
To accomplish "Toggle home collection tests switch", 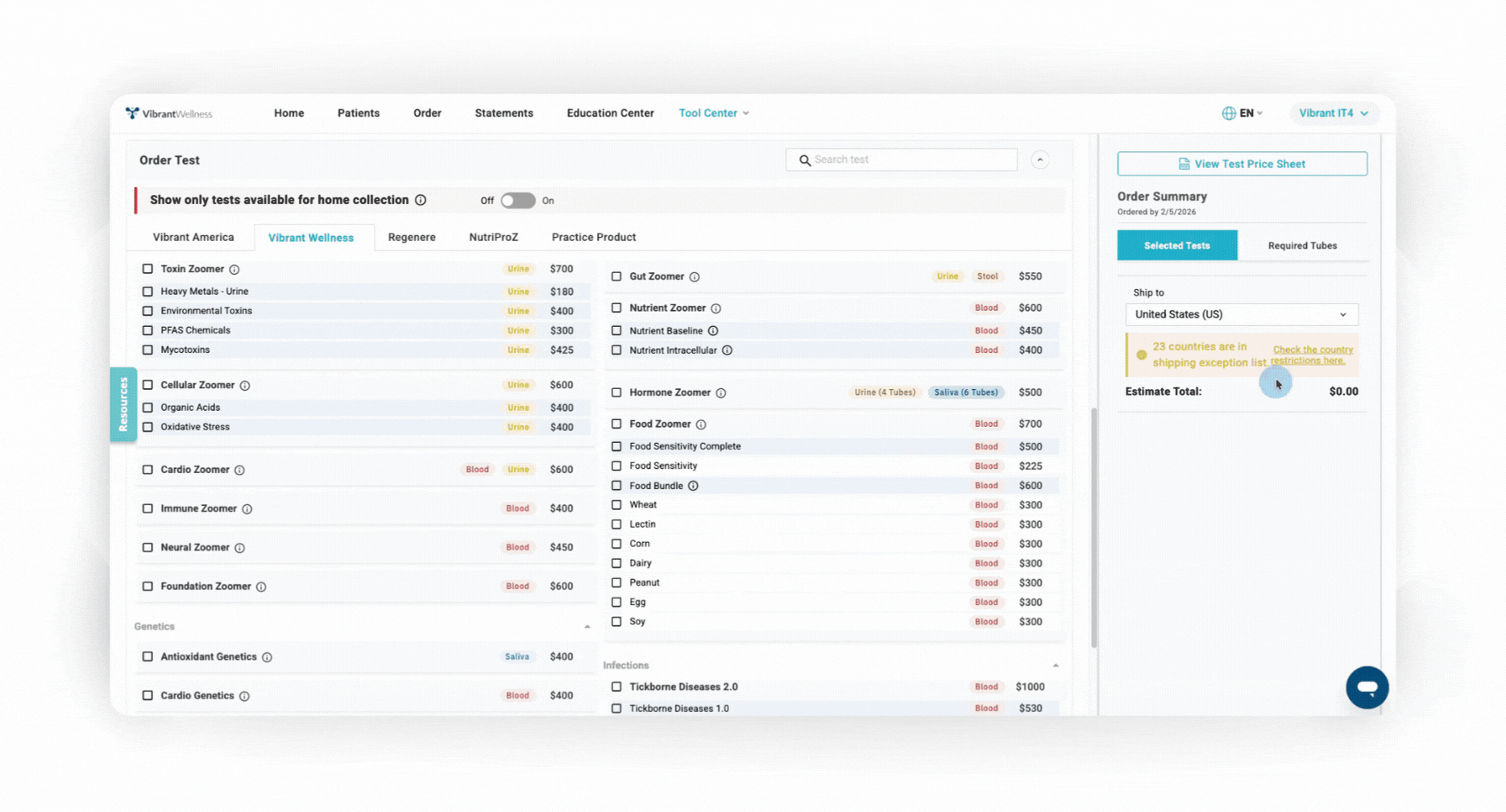I will click(517, 201).
